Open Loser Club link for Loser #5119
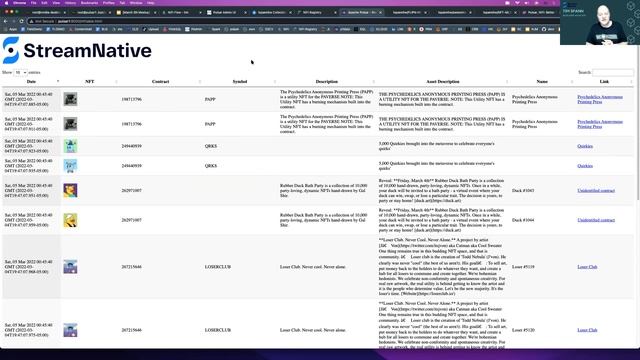This screenshot has height=360, width=640. pos(587,267)
